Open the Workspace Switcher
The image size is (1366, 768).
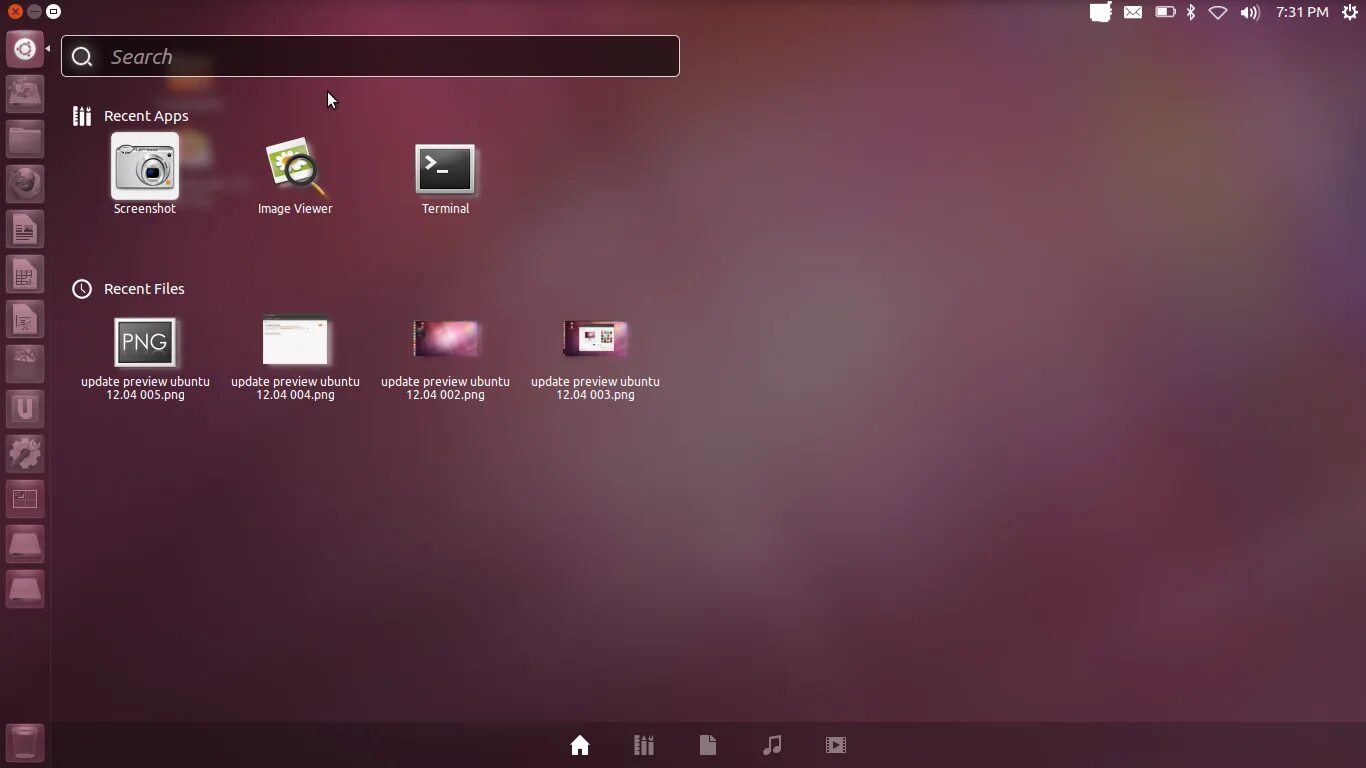tap(25, 499)
